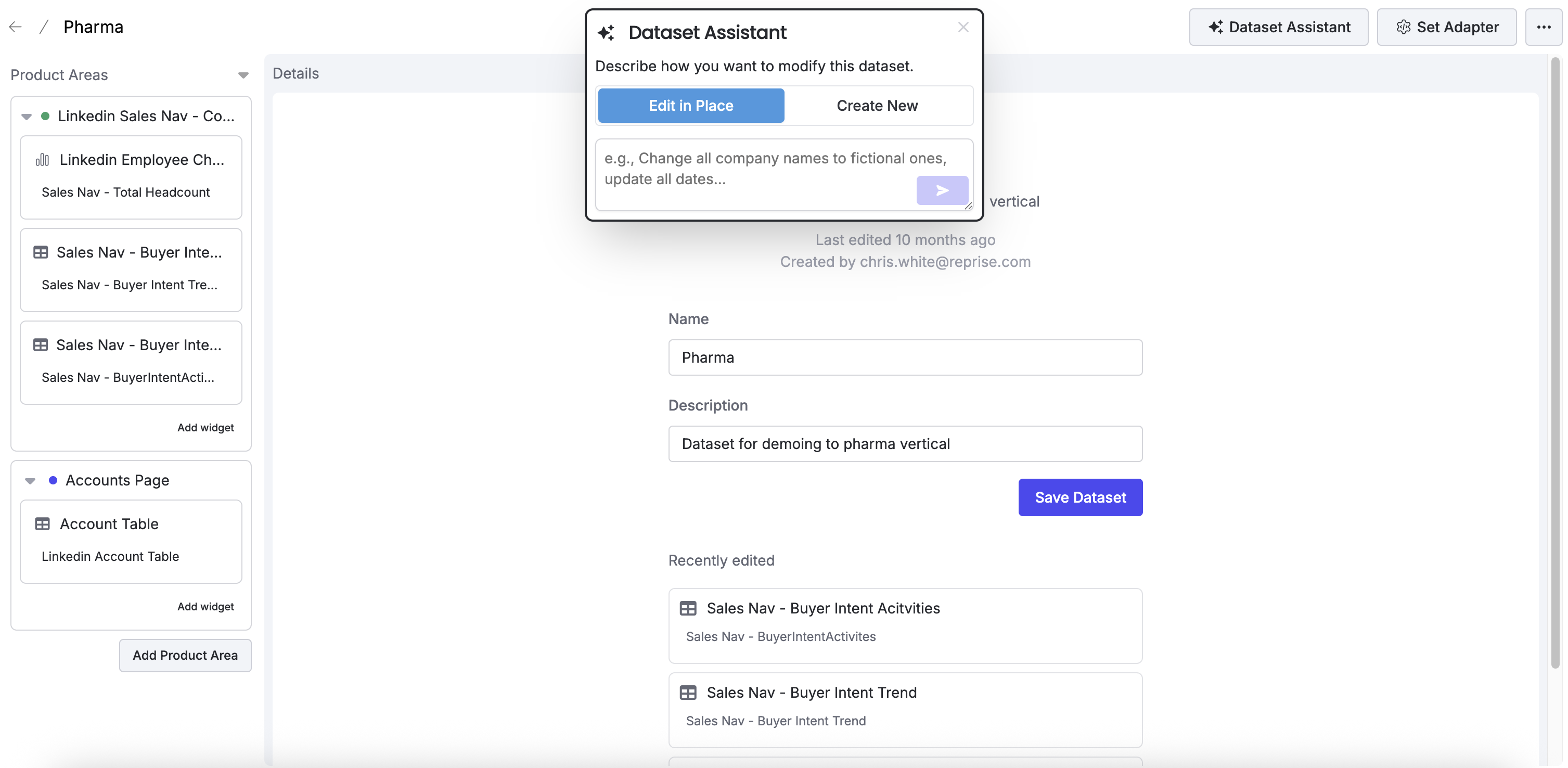This screenshot has width=1568, height=768.
Task: Collapse the Linkedin Sales Nav product area
Action: pos(26,116)
